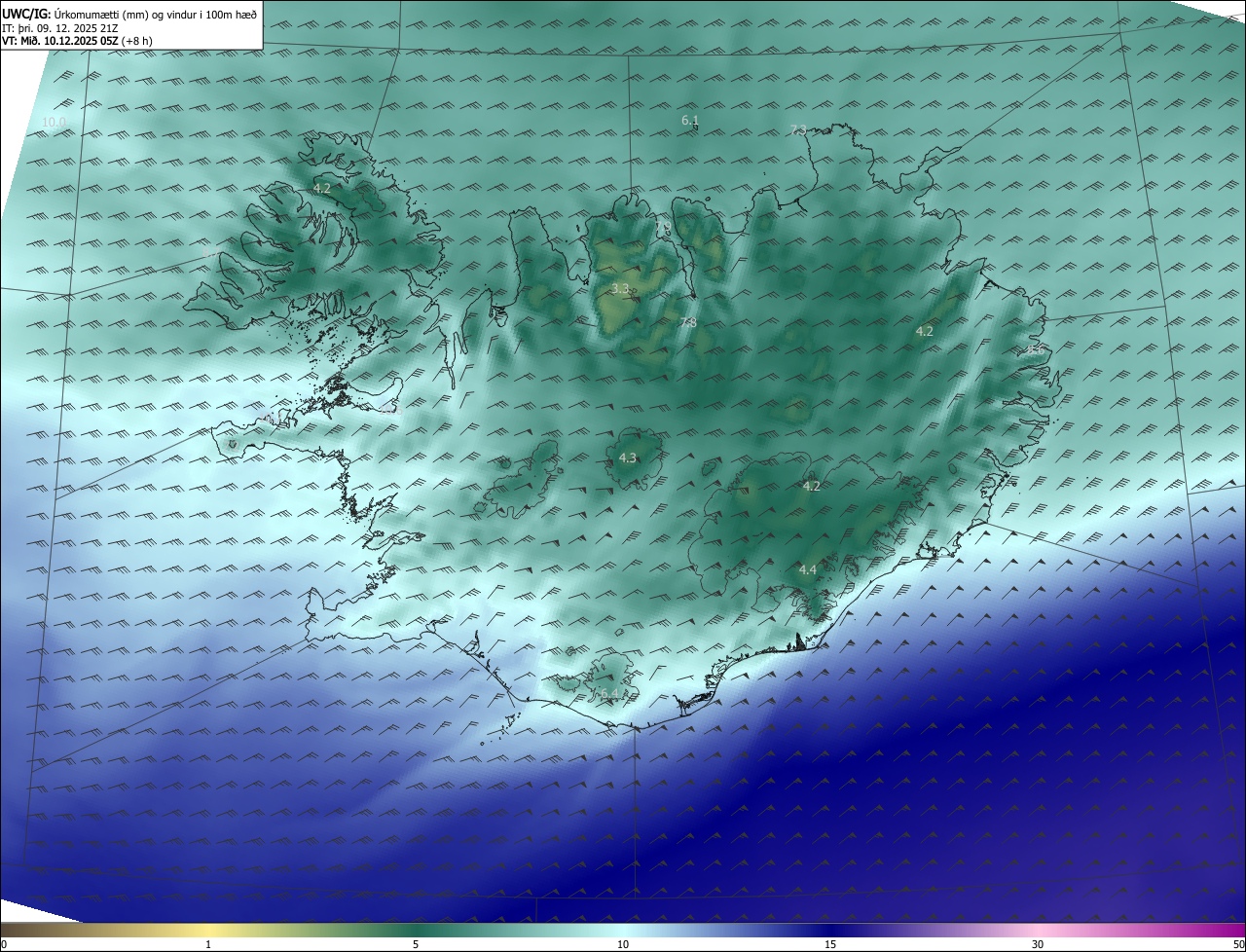Click the '30' tick on the color scale
Viewport: 1246px width, 952px height.
pos(1038,944)
